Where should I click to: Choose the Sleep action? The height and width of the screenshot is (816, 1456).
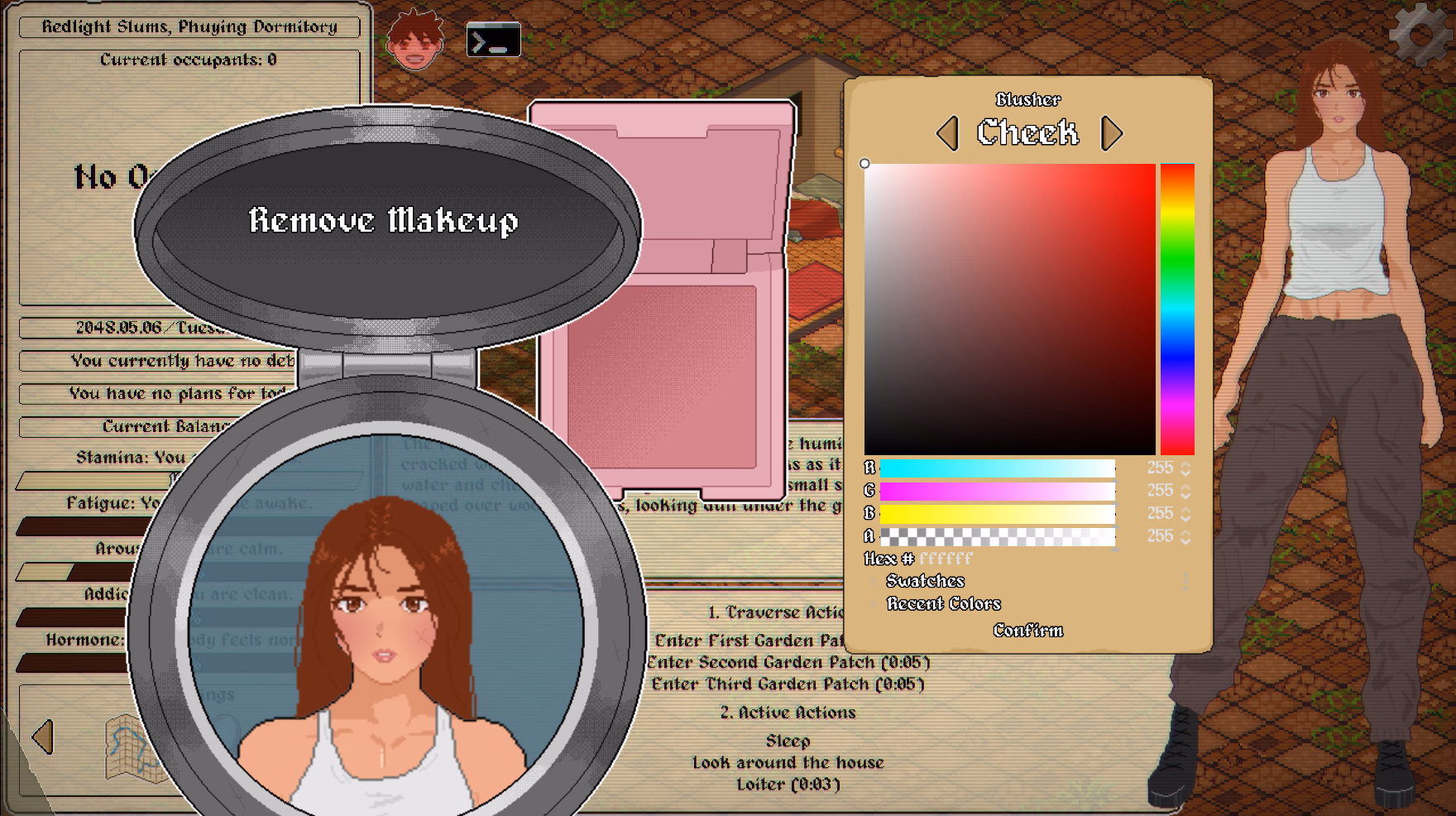[x=788, y=741]
